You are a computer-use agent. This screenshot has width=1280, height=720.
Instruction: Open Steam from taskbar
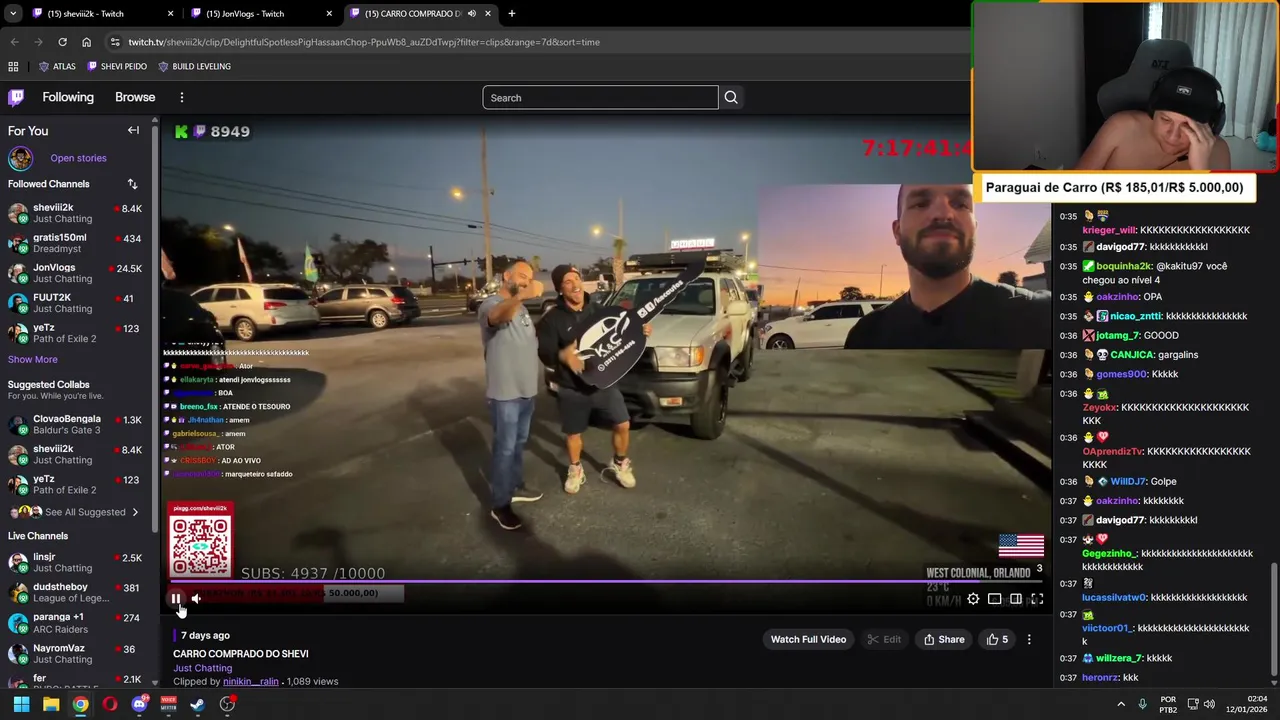[x=198, y=704]
